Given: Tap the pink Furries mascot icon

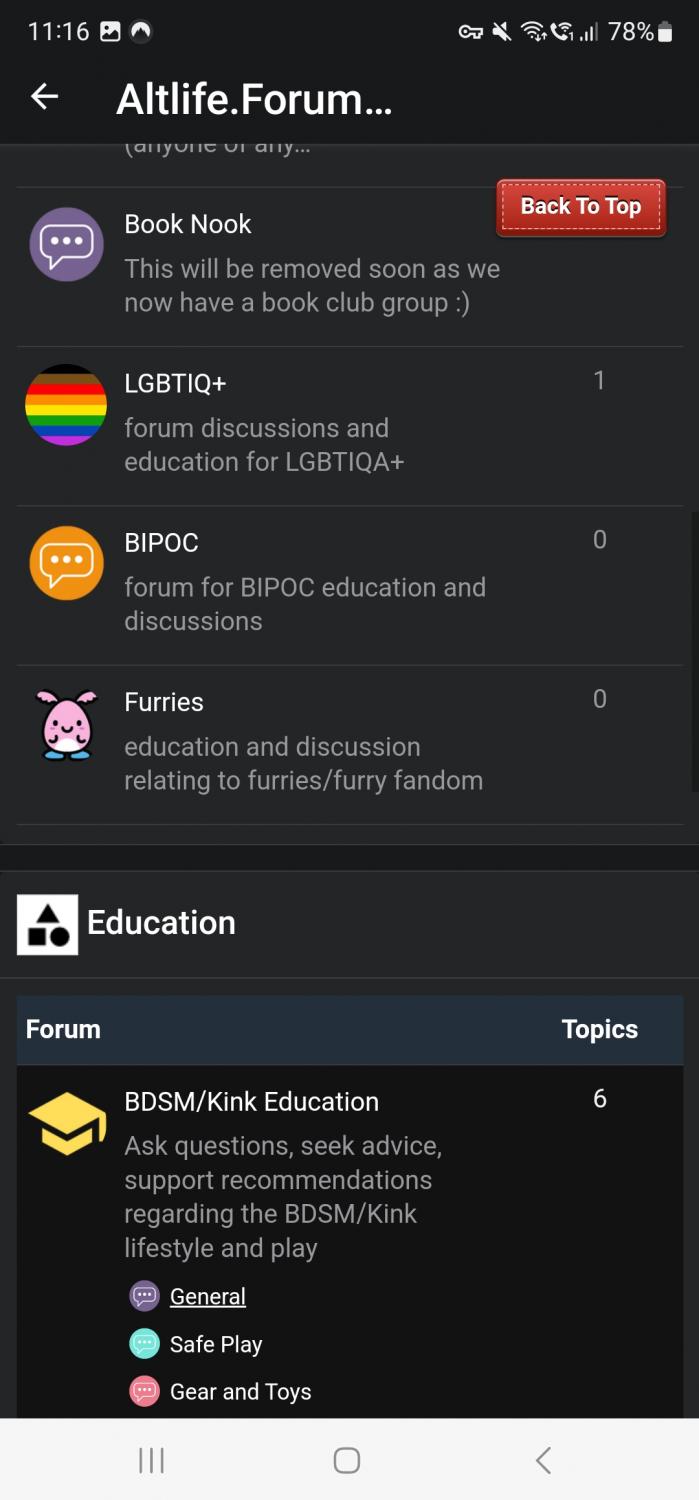Looking at the screenshot, I should pos(66,724).
